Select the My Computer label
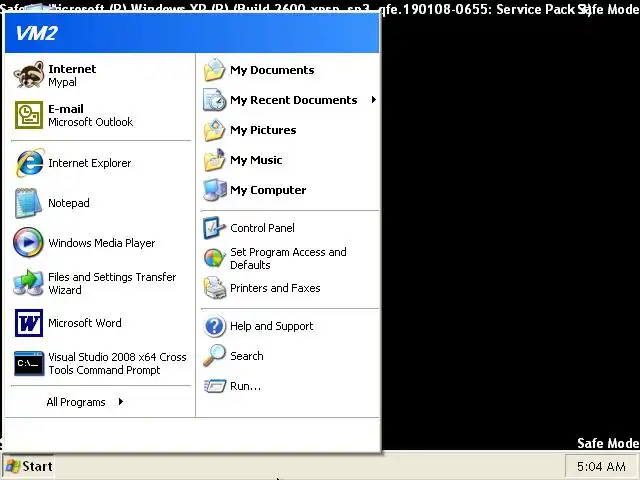Viewport: 640px width, 480px height. click(x=268, y=190)
